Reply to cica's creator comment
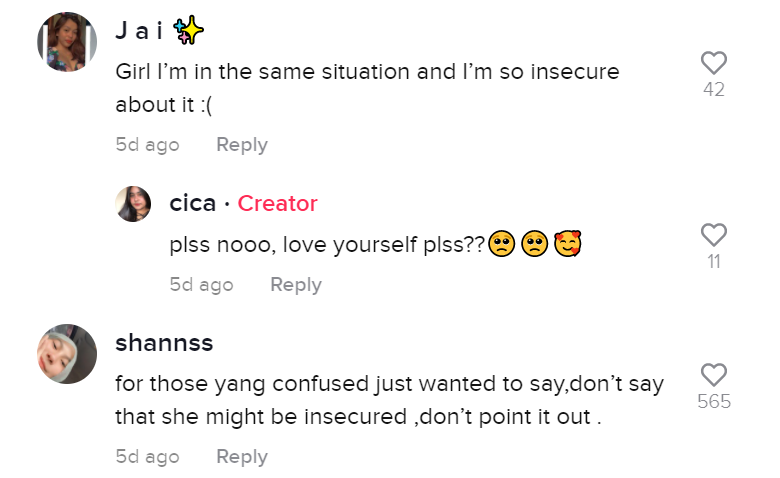The width and height of the screenshot is (780, 478). (x=296, y=285)
